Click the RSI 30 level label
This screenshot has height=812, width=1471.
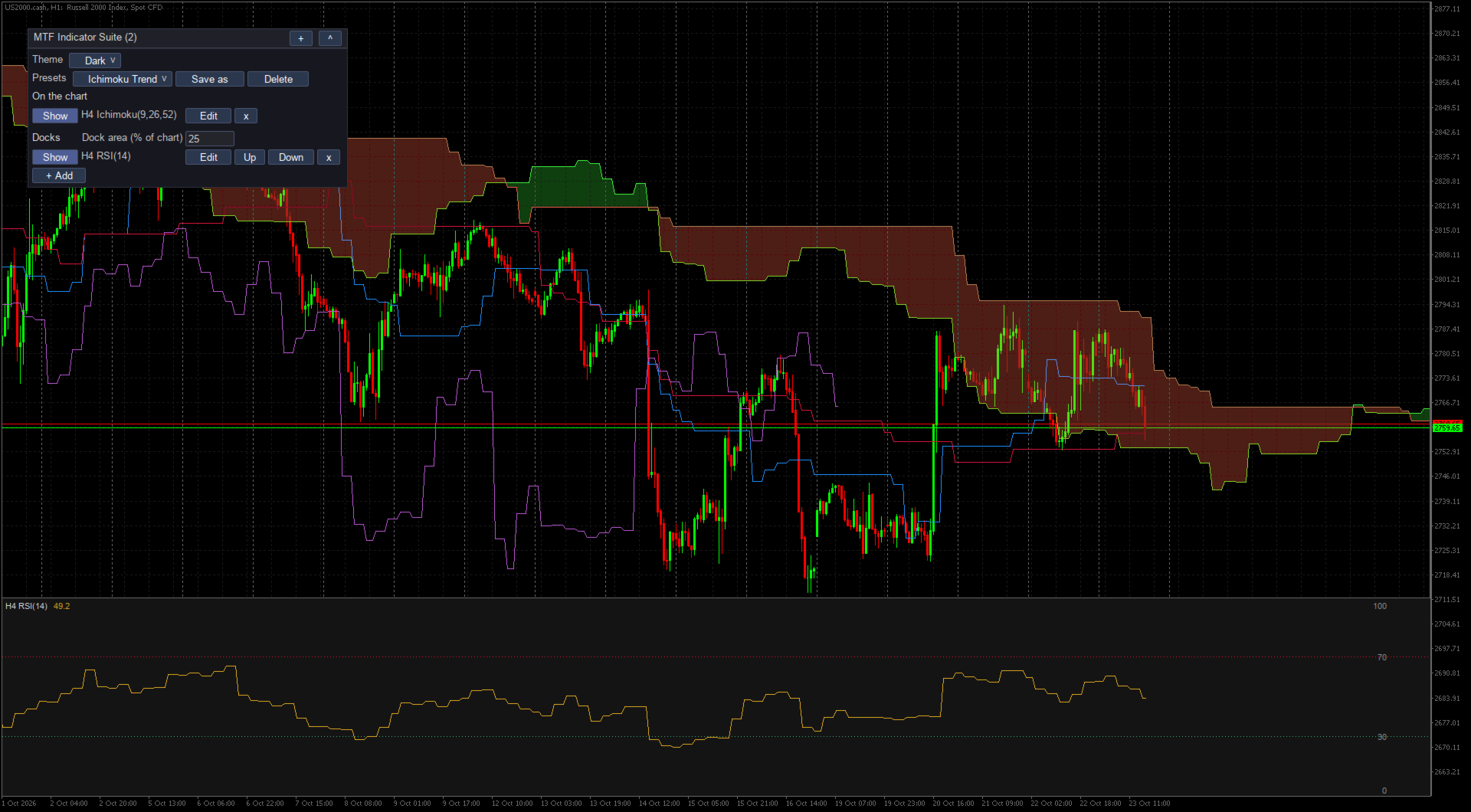[x=1382, y=737]
